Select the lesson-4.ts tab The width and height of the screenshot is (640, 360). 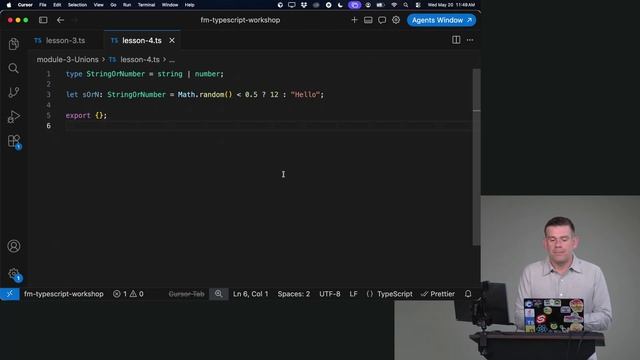pos(142,40)
